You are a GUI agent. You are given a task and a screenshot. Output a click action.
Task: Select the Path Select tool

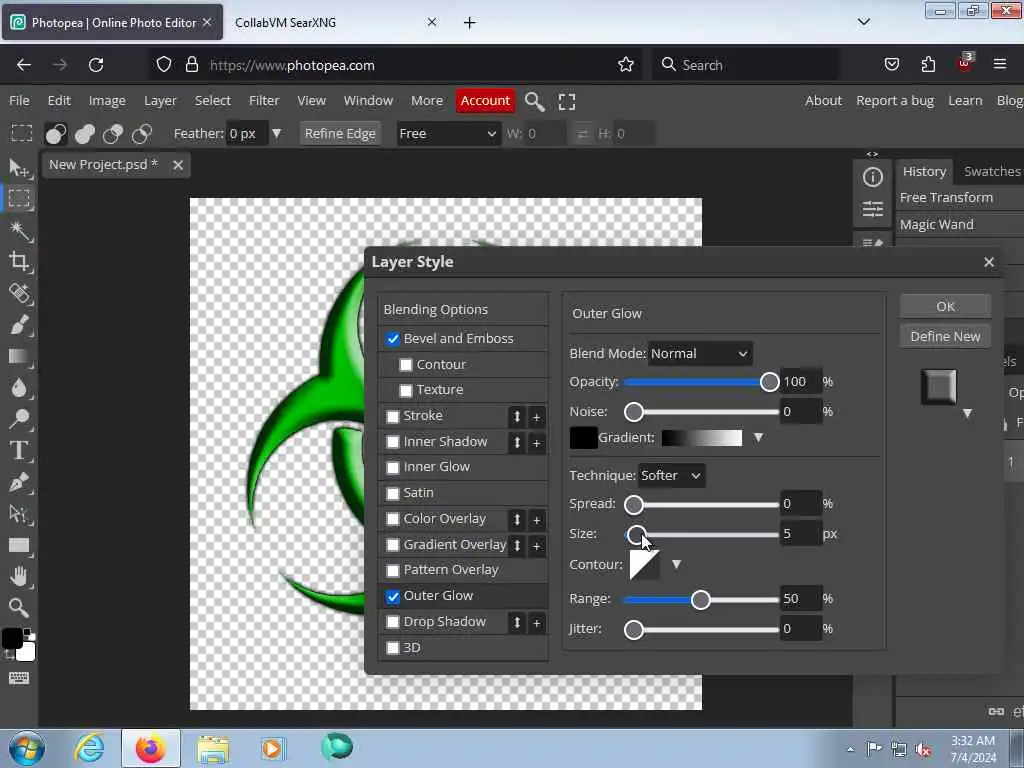[19, 514]
